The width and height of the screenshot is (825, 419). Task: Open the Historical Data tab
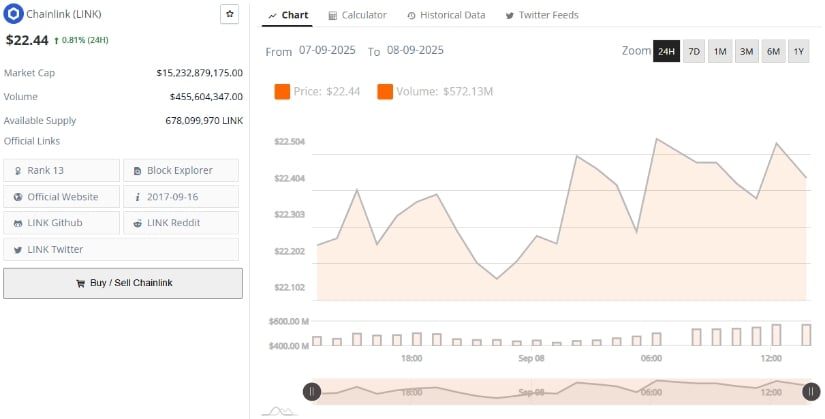coord(446,15)
